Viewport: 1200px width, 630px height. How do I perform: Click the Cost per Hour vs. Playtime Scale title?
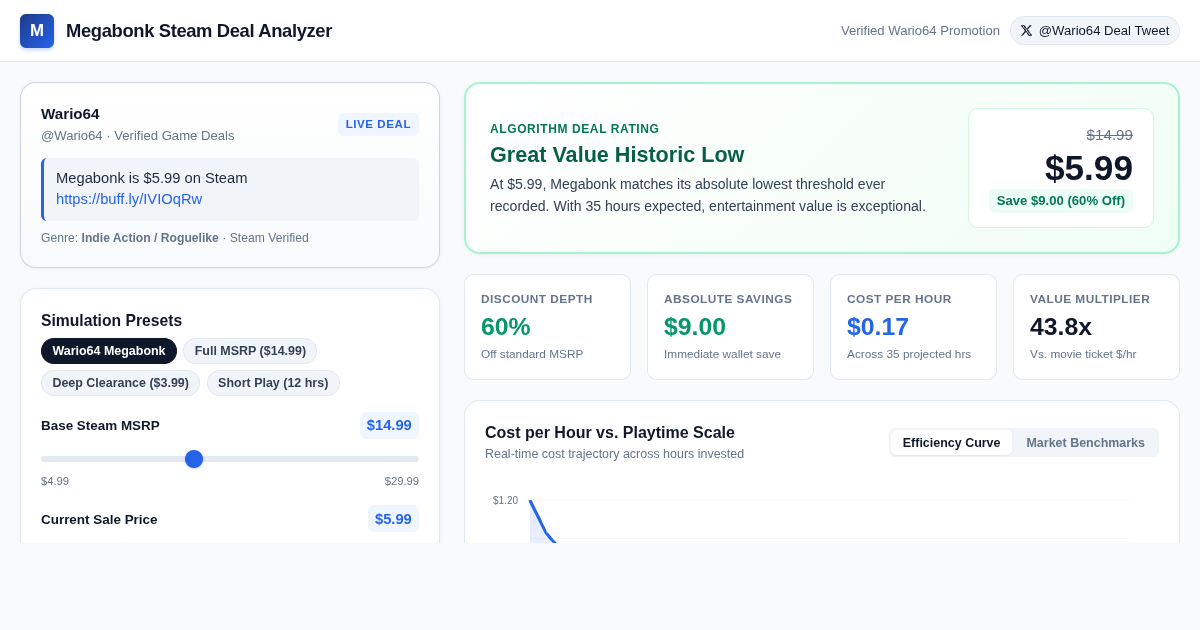pos(610,433)
